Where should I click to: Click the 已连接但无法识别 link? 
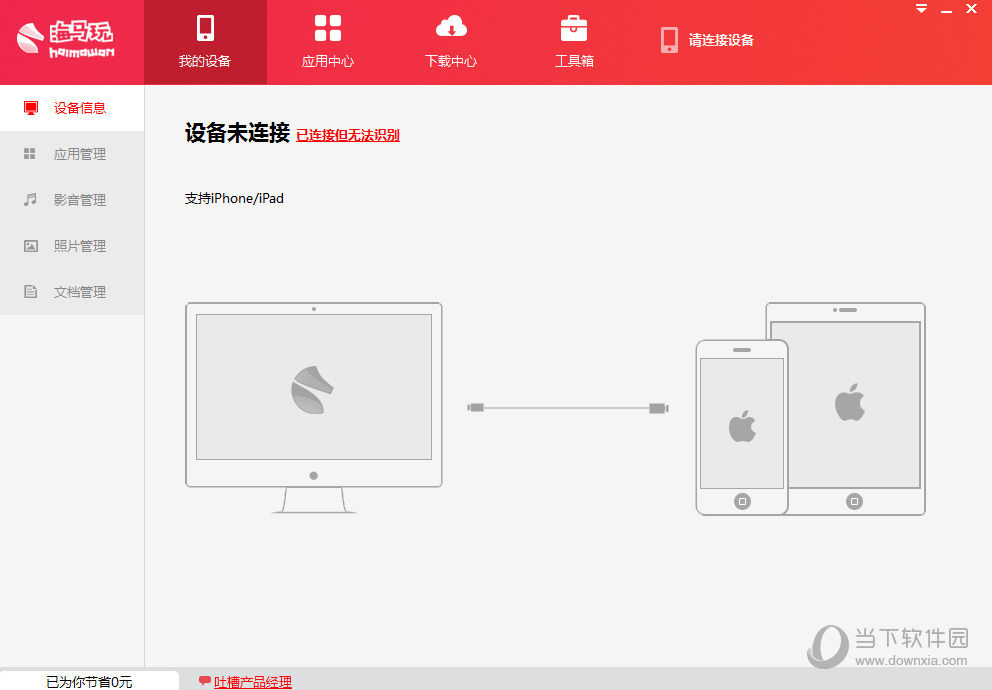click(348, 135)
